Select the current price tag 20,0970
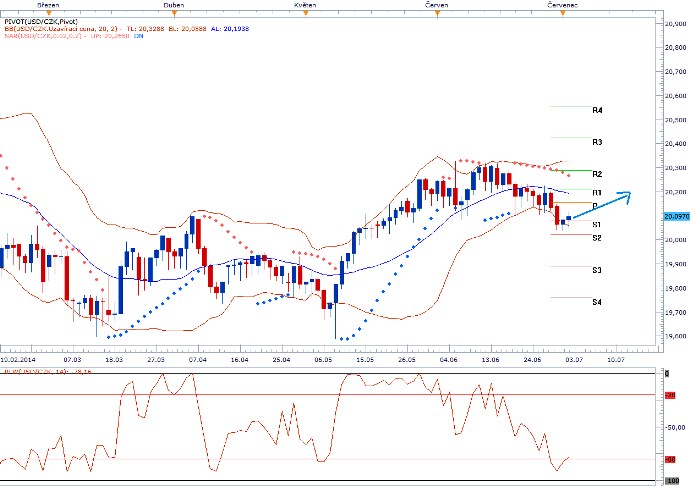Screen dimensions: 695x486 (675, 216)
